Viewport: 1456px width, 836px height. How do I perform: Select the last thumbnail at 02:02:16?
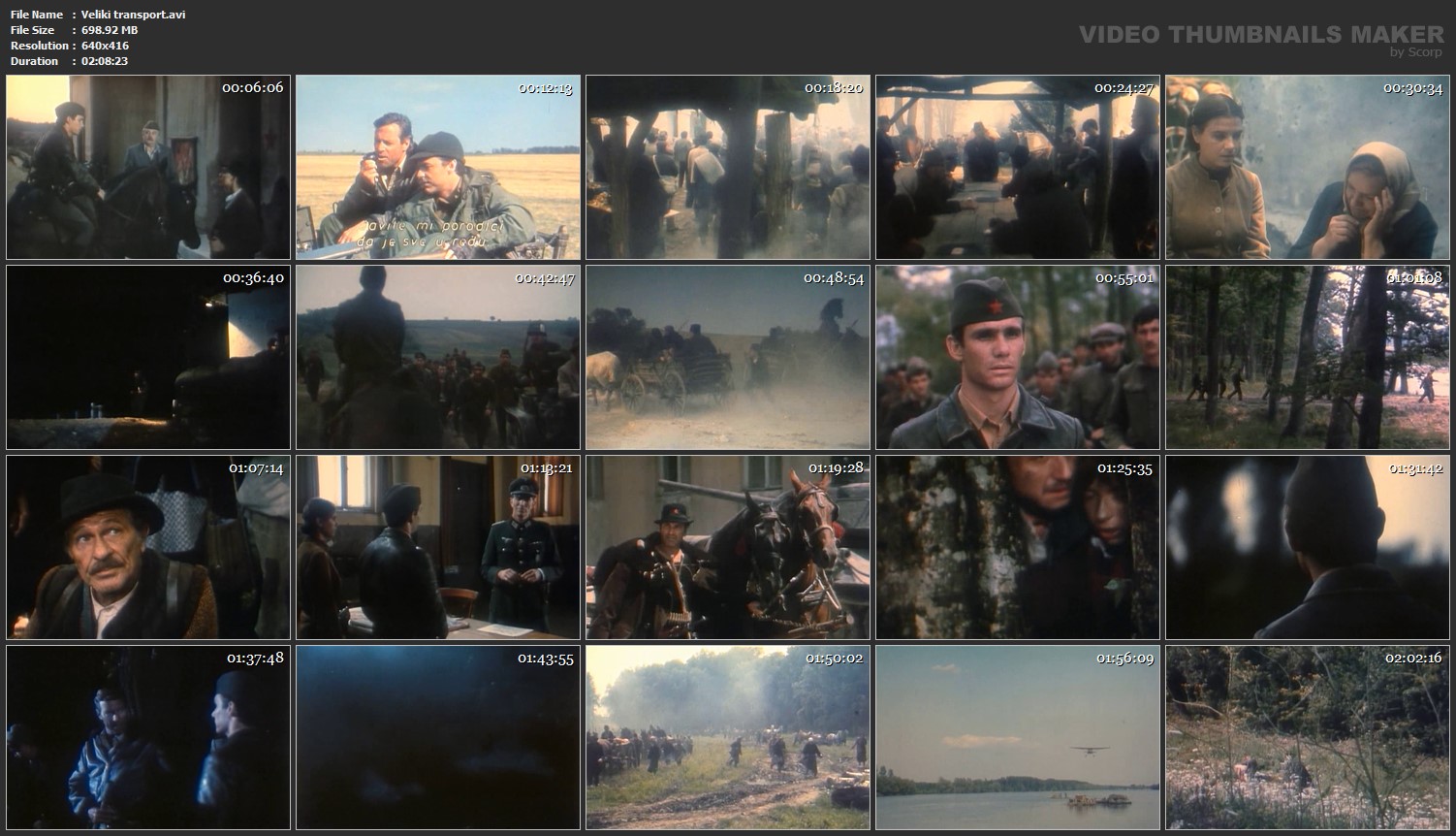(x=1308, y=737)
